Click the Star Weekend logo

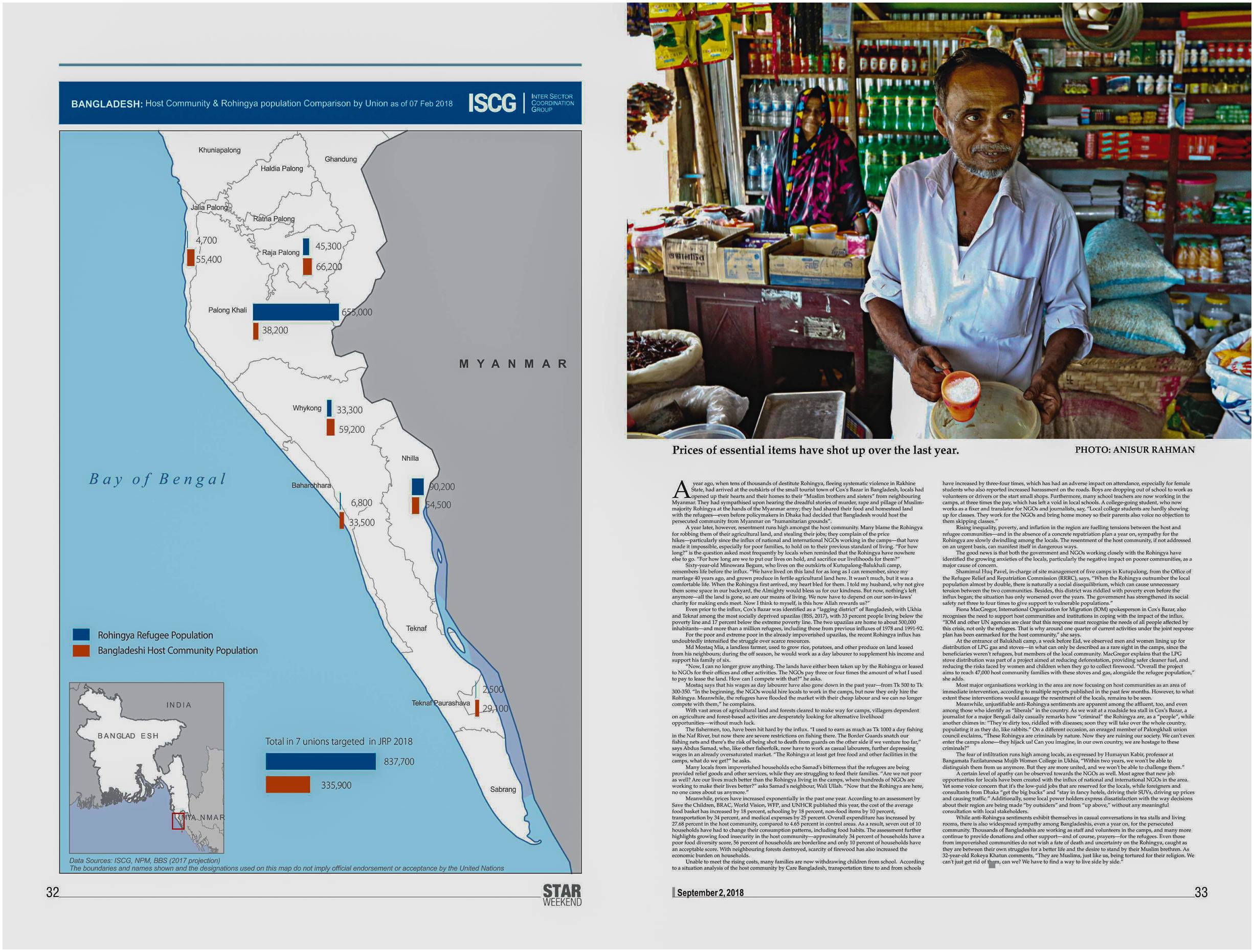pyautogui.click(x=562, y=895)
